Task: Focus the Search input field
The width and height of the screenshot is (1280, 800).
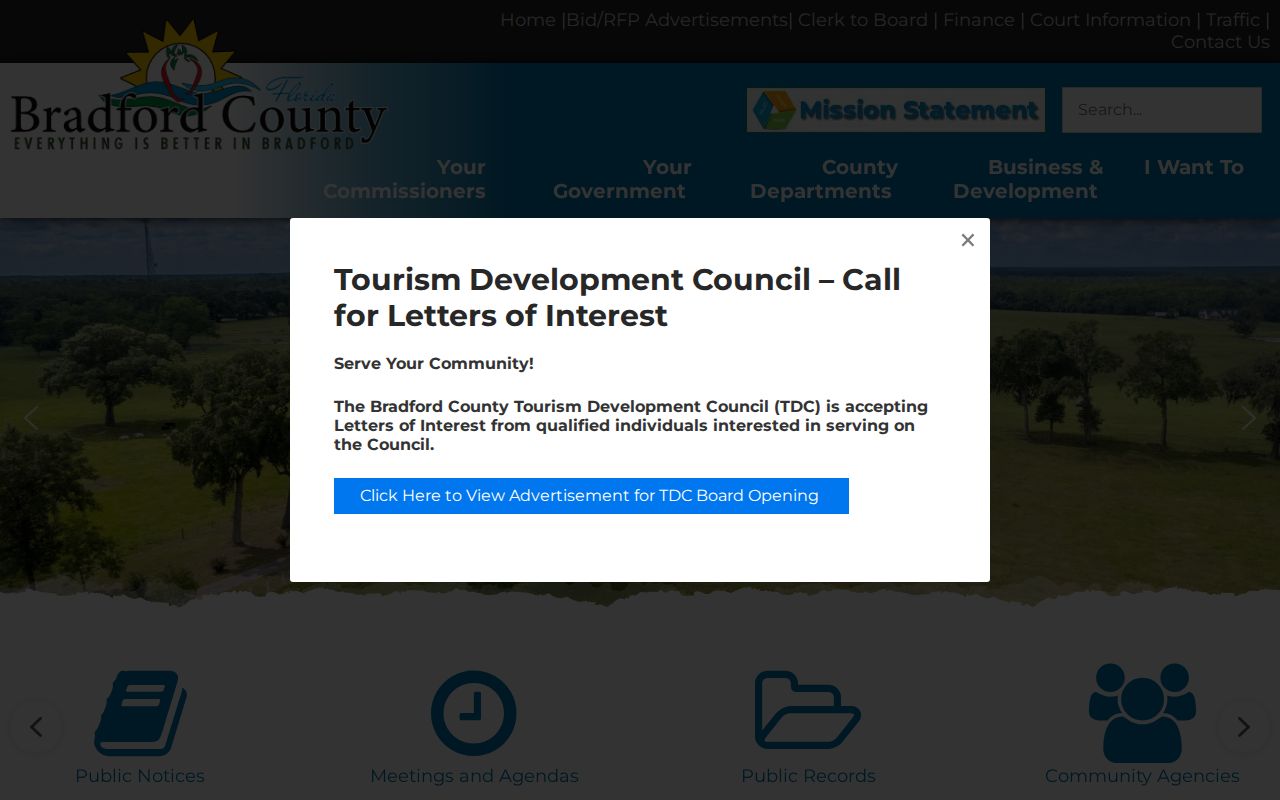Action: (1162, 110)
